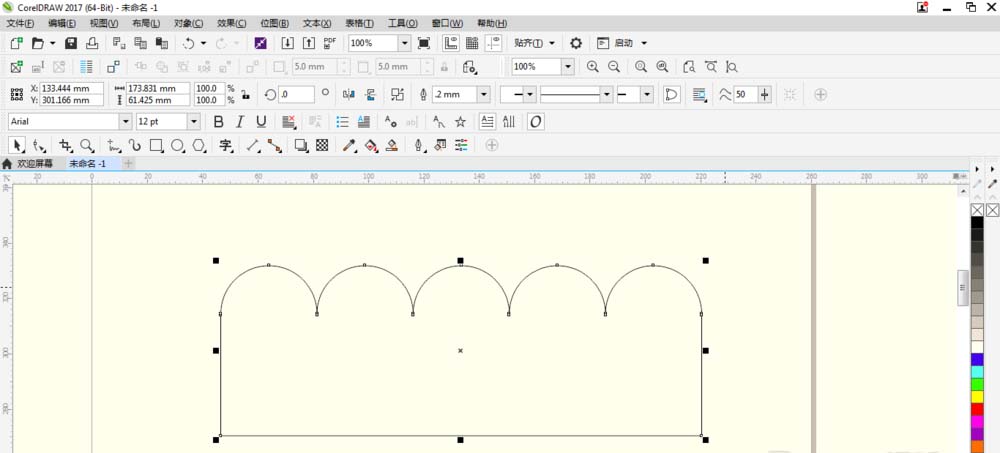Pick the yellow swatch in color palette

pos(977,396)
